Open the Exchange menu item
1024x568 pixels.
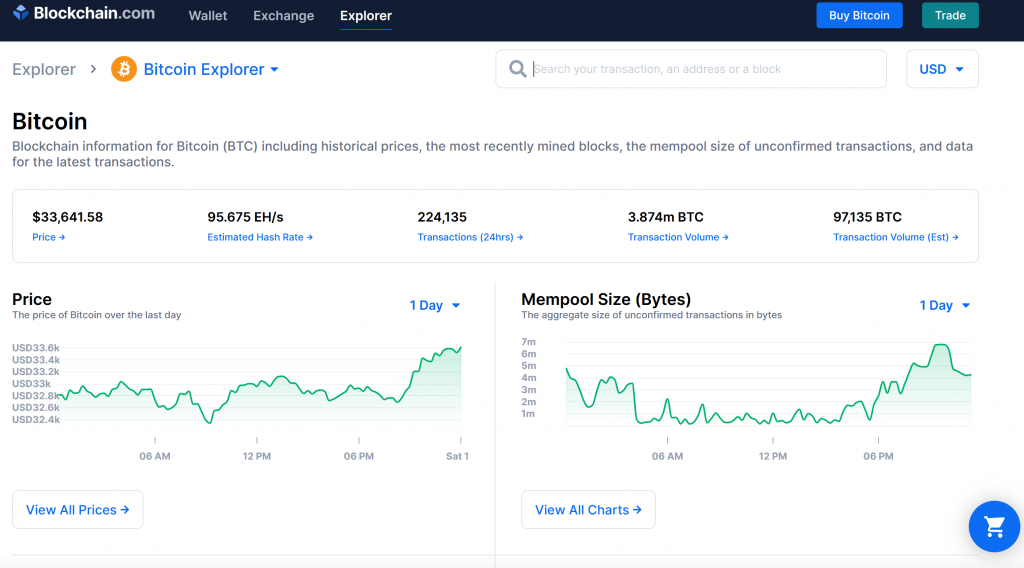[x=283, y=16]
